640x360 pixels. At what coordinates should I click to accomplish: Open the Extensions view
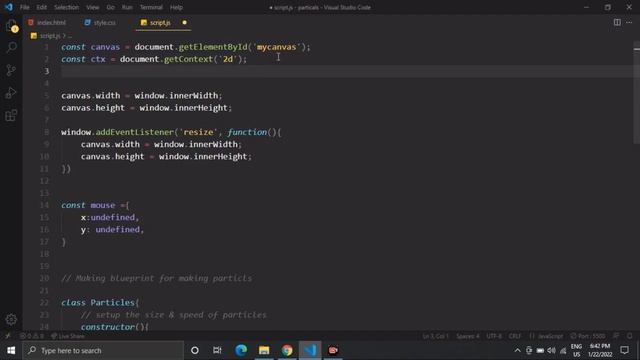click(x=11, y=116)
